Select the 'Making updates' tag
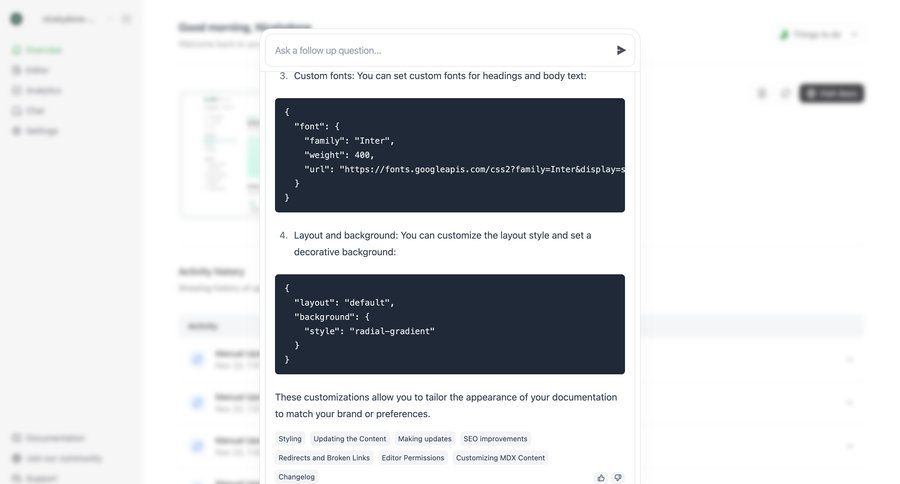The height and width of the screenshot is (484, 900). 425,439
